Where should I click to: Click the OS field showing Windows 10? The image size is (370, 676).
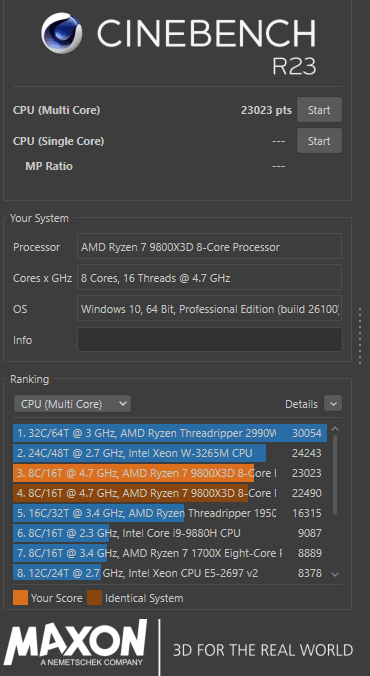(x=210, y=309)
